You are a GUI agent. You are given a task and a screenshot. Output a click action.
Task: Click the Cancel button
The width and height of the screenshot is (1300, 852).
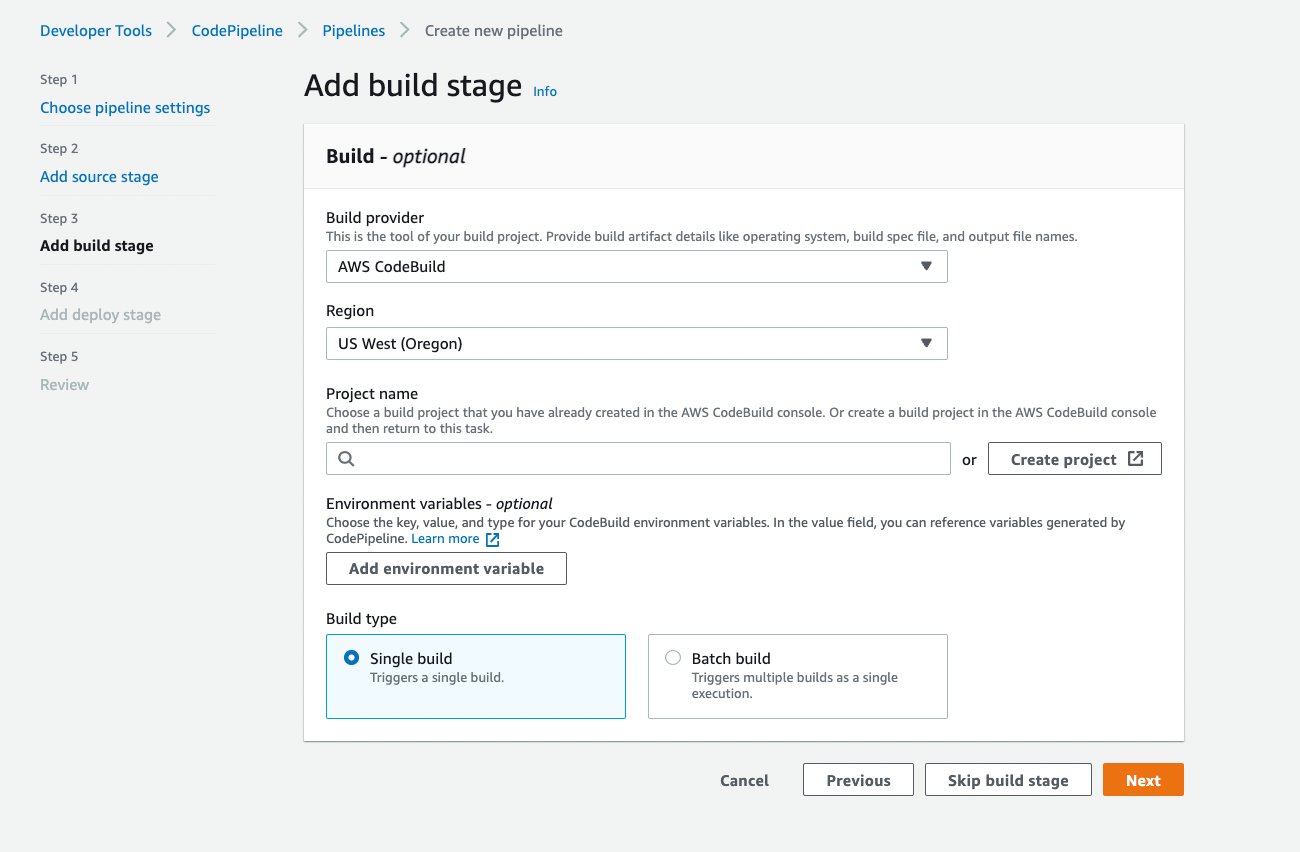744,781
